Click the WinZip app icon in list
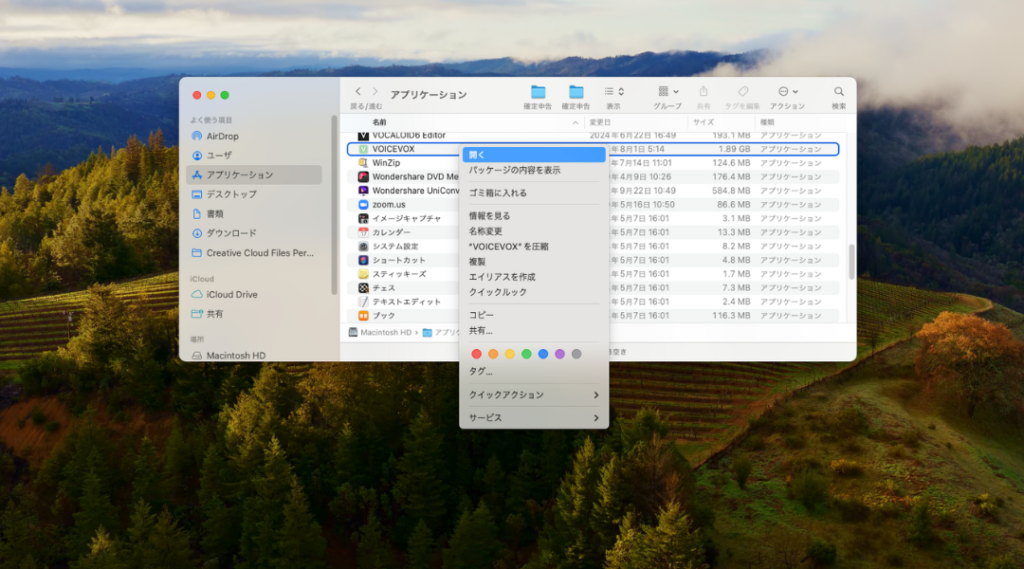Viewport: 1024px width, 569px height. (364, 163)
